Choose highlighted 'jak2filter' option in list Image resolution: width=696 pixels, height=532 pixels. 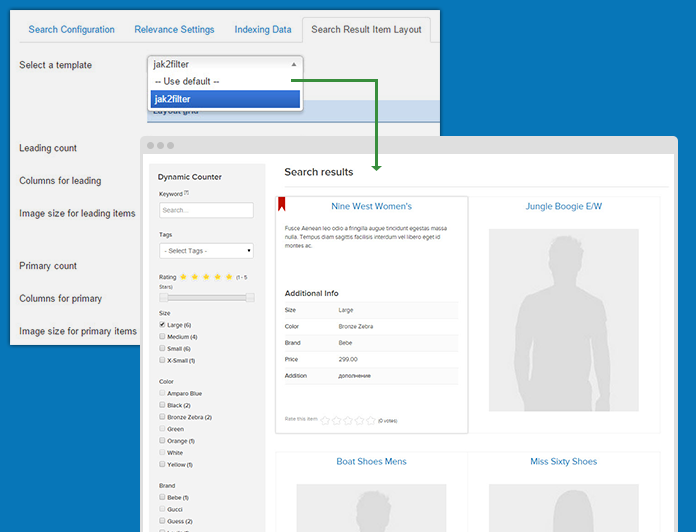tap(225, 99)
